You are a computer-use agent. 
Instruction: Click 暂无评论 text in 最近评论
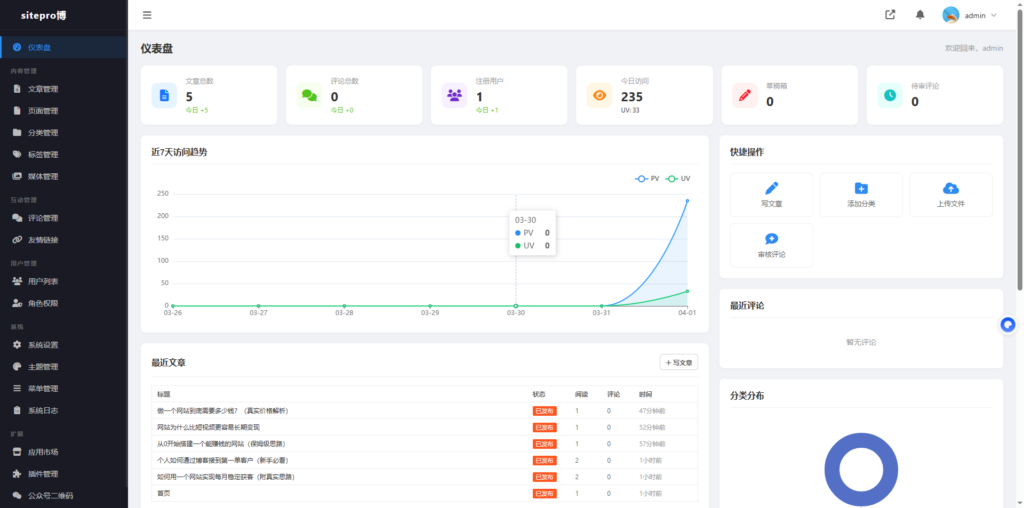[861, 342]
